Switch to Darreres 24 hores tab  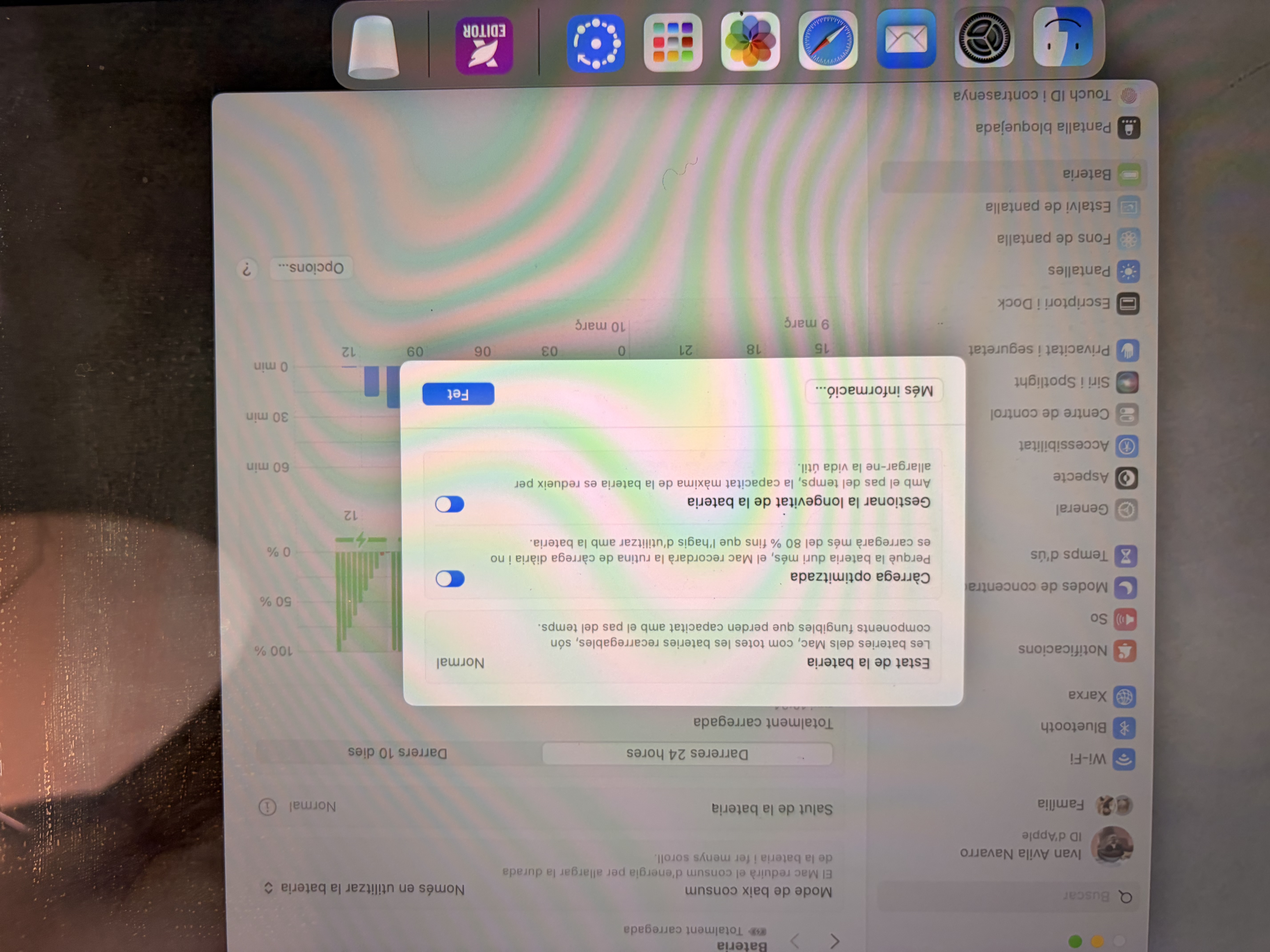[687, 754]
